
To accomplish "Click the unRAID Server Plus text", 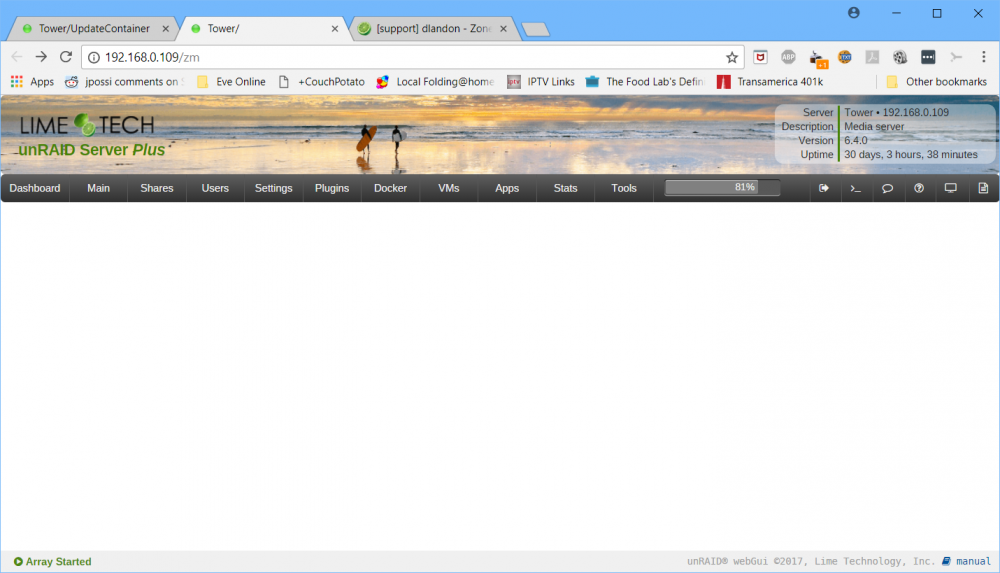I will tap(92, 150).
